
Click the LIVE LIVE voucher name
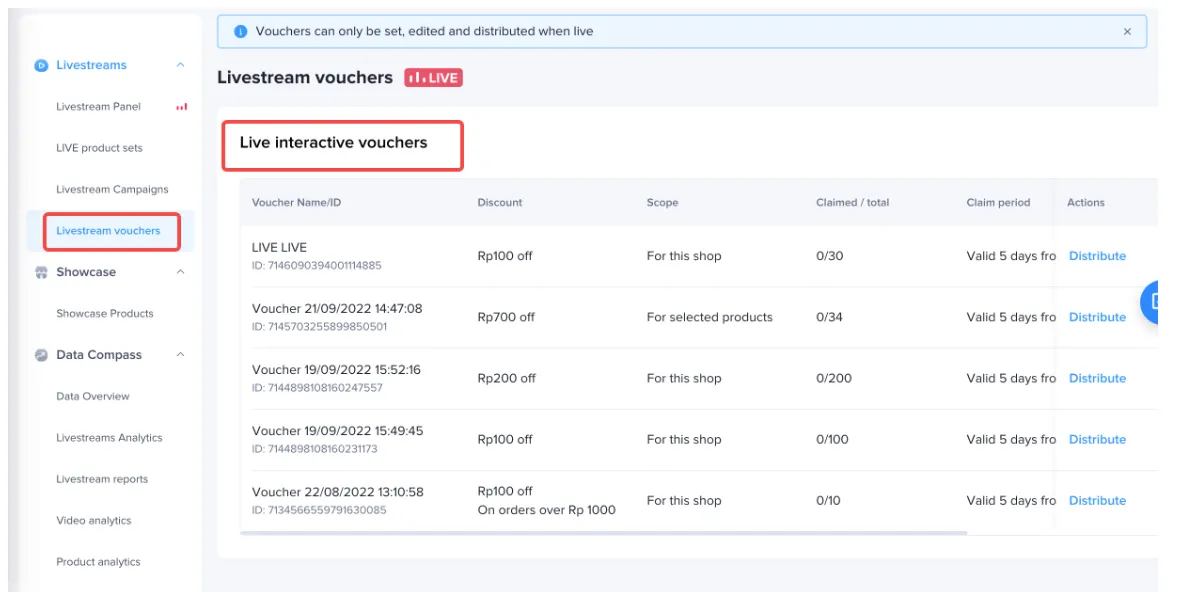pyautogui.click(x=279, y=247)
